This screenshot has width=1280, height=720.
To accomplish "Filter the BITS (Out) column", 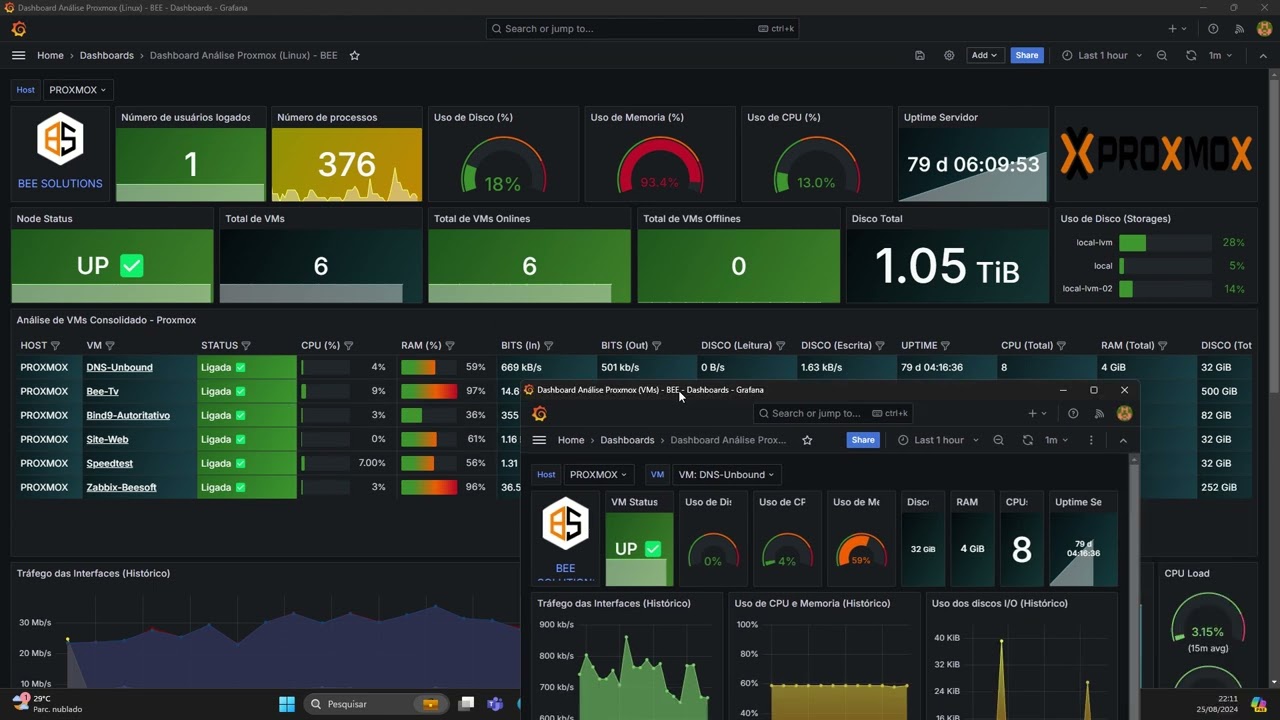I will pos(658,346).
